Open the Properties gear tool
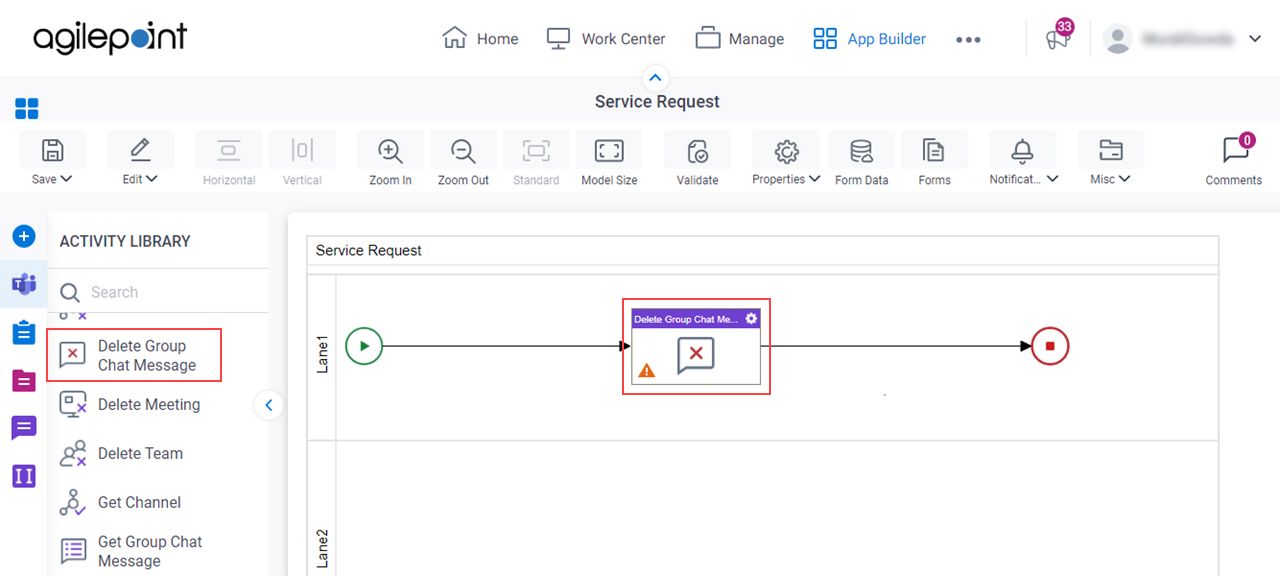 786,151
